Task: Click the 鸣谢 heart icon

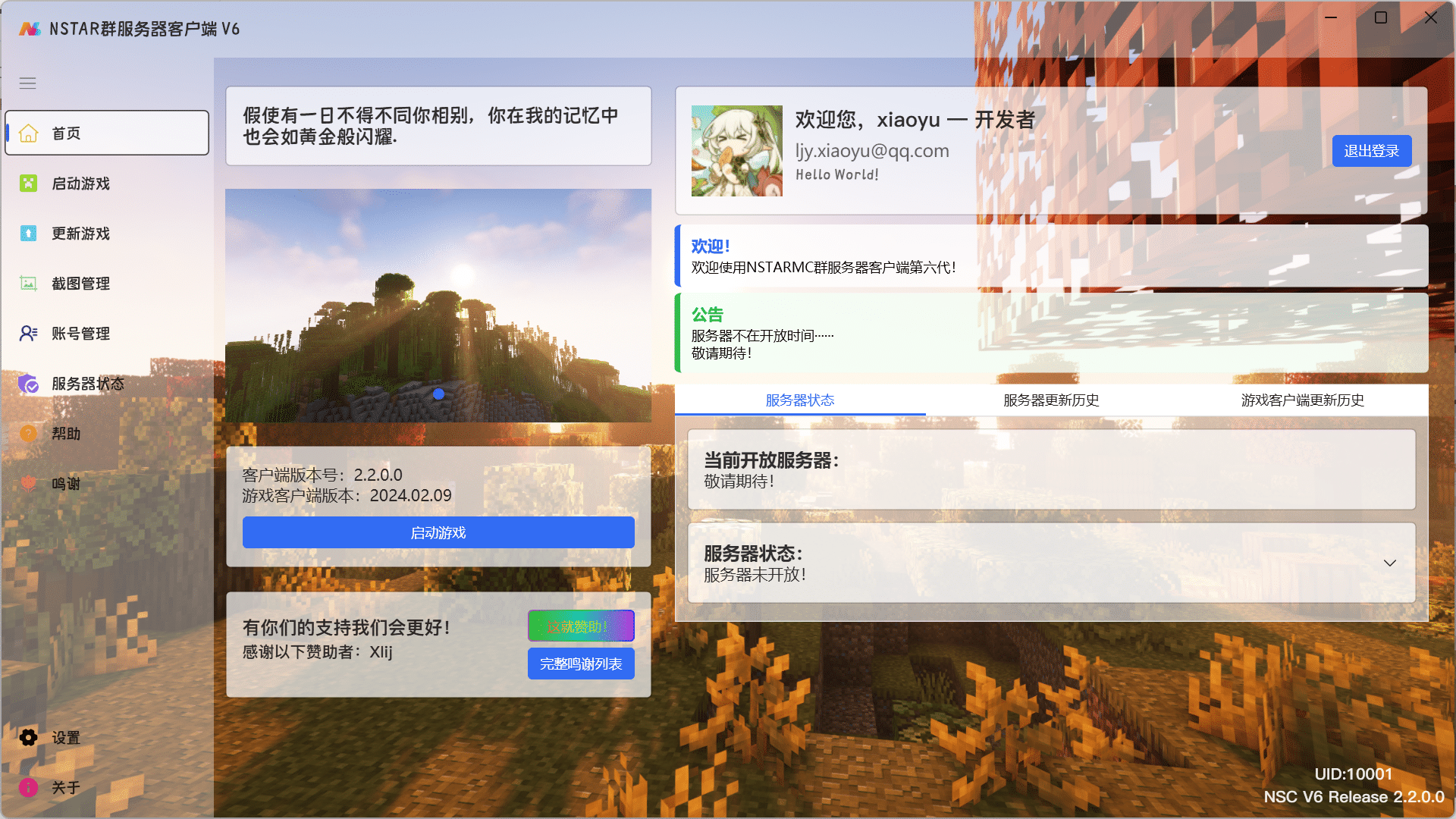Action: pyautogui.click(x=28, y=484)
